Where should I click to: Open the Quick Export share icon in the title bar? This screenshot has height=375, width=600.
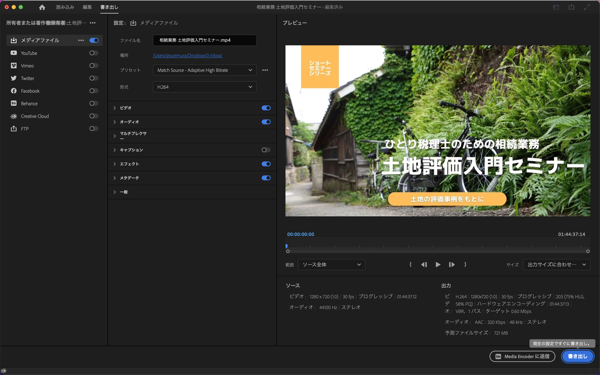[x=571, y=7]
